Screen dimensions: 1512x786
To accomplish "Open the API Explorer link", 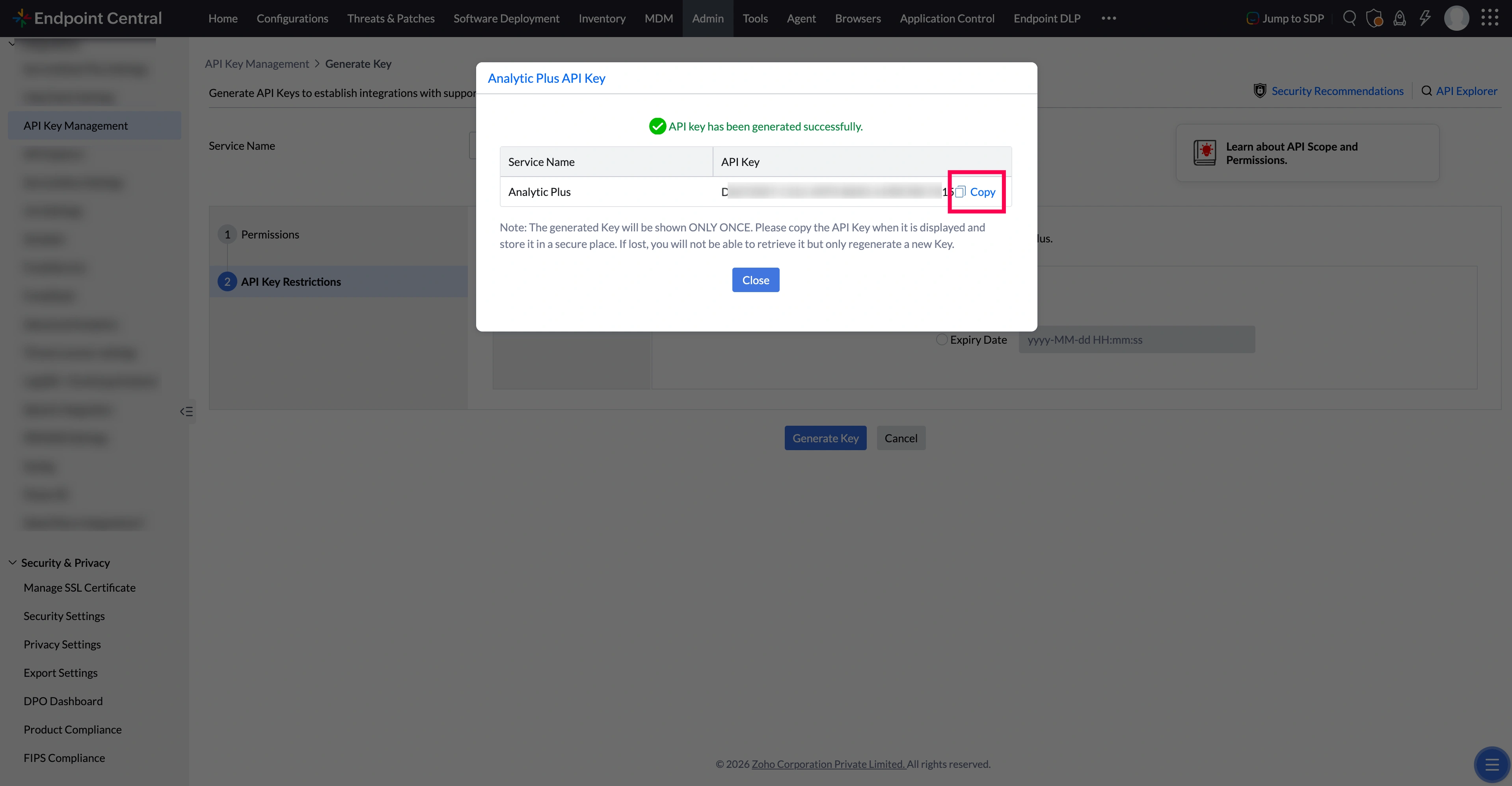I will [x=1466, y=91].
